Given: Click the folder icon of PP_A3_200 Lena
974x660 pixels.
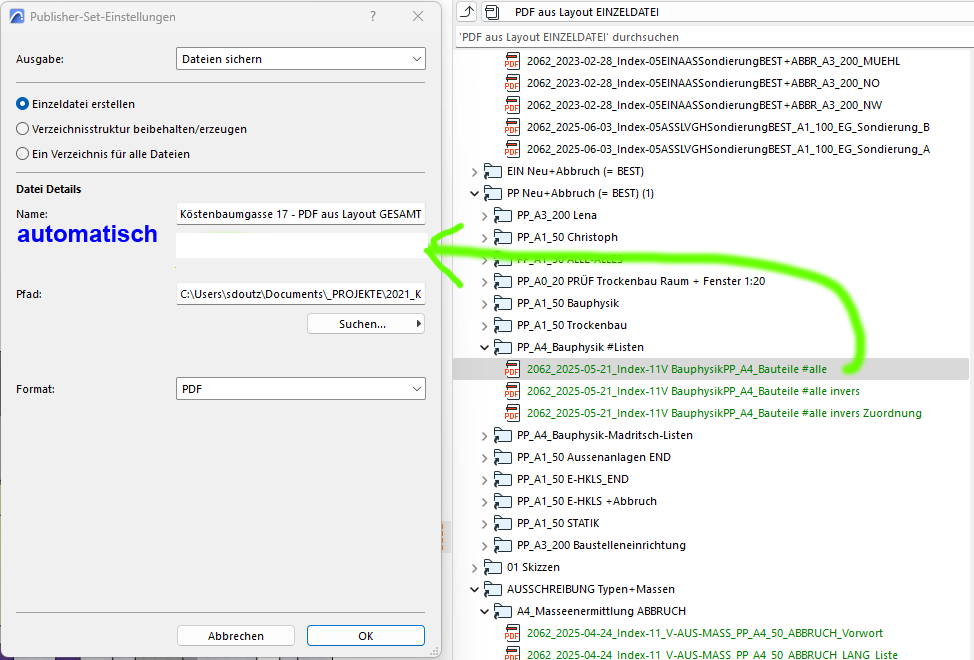Looking at the screenshot, I should pos(503,215).
